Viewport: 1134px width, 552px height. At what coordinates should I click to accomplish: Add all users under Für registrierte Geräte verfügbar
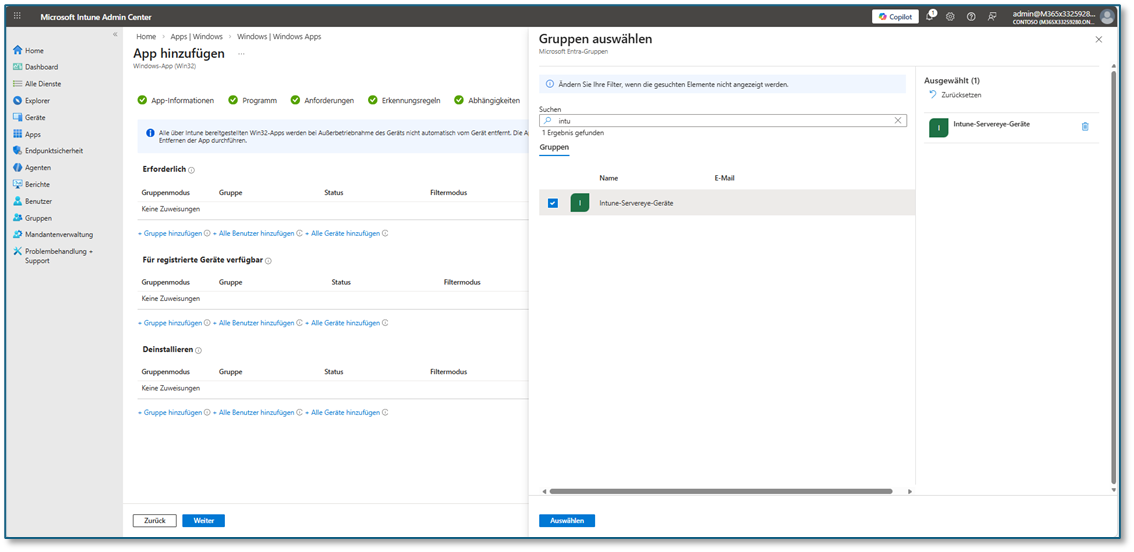[253, 323]
